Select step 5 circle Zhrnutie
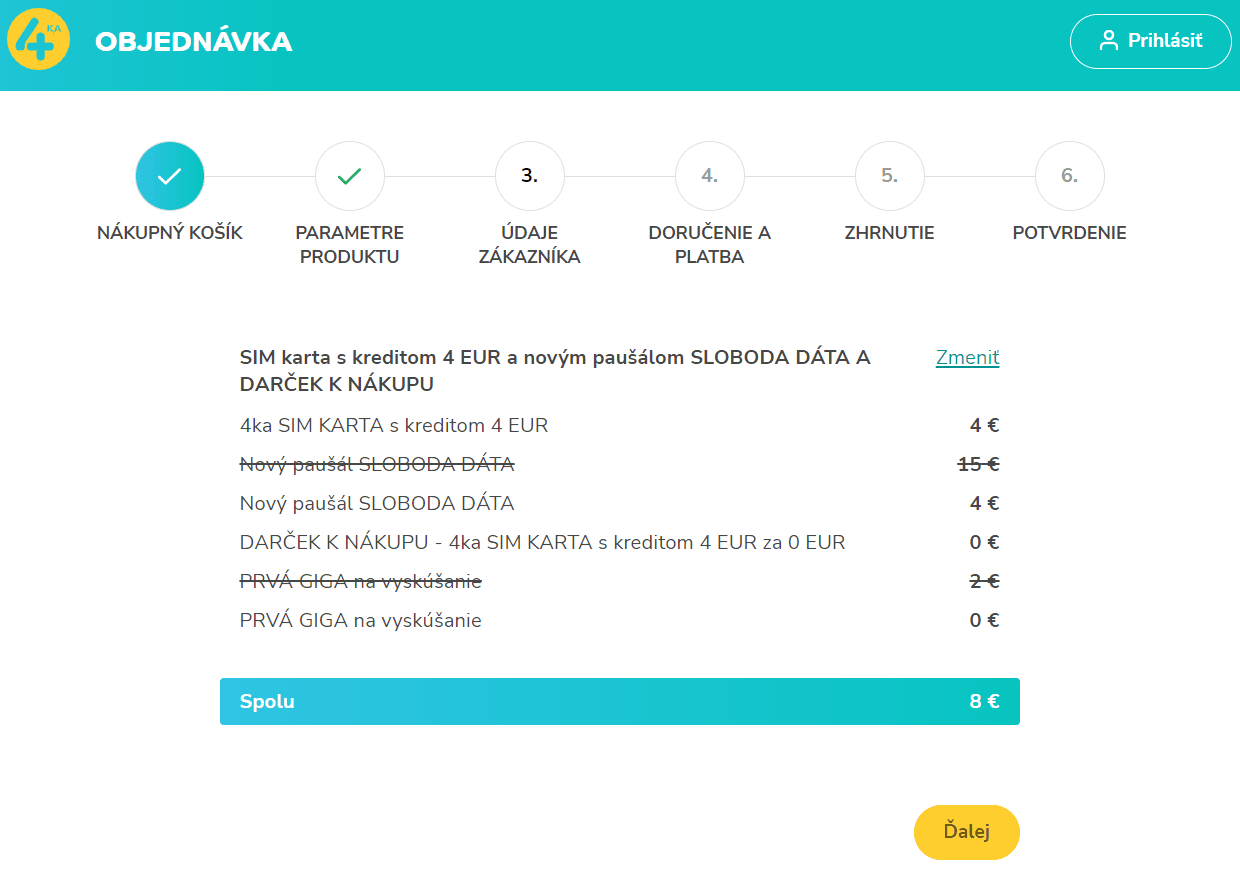 point(890,176)
